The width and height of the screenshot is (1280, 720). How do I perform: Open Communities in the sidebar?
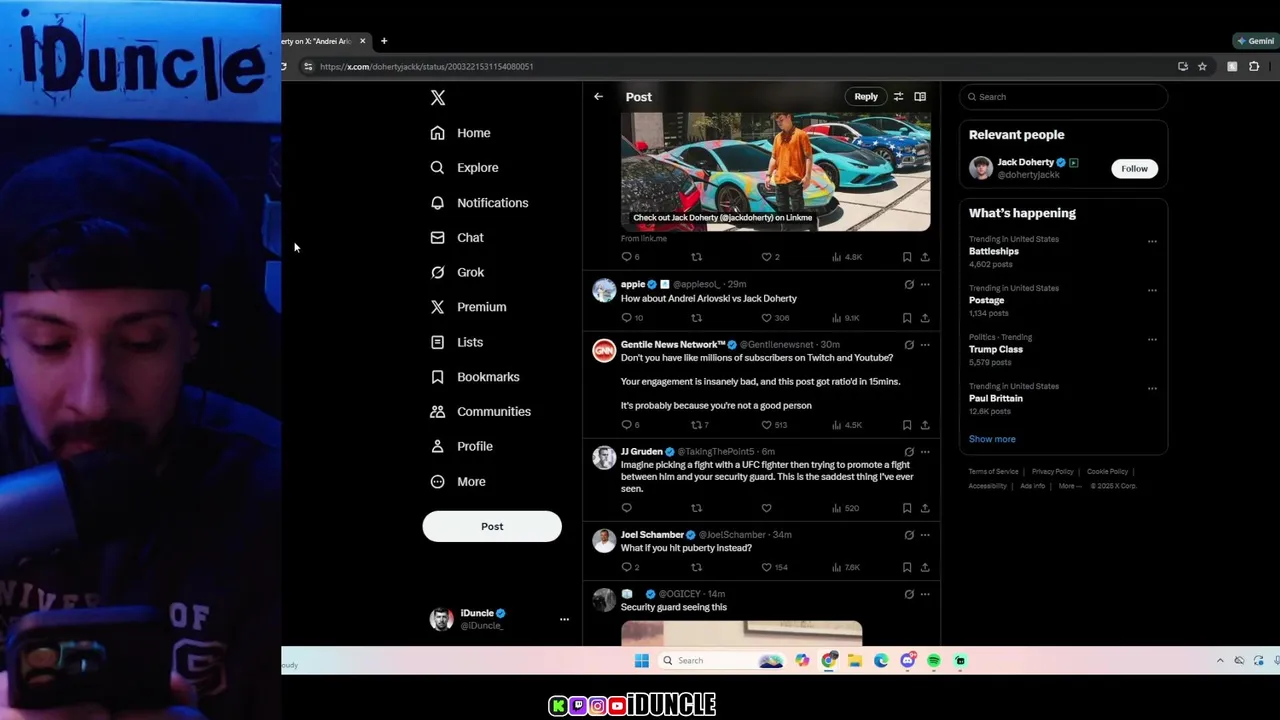coord(480,412)
